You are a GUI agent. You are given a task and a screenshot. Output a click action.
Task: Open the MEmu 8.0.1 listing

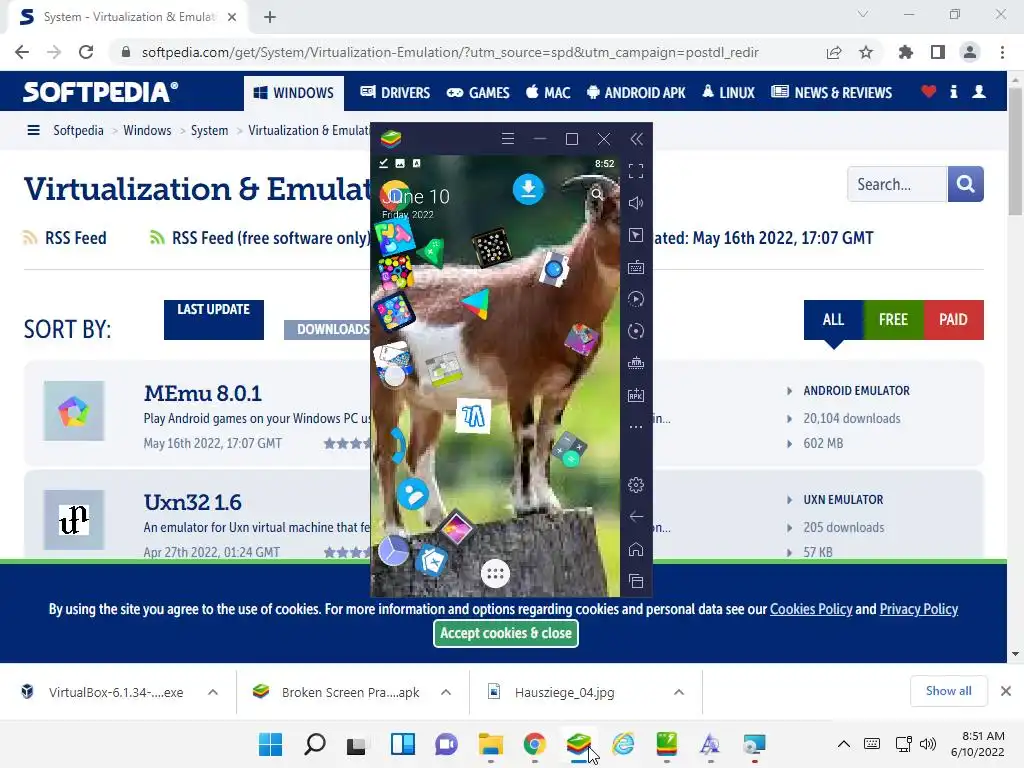click(x=202, y=394)
